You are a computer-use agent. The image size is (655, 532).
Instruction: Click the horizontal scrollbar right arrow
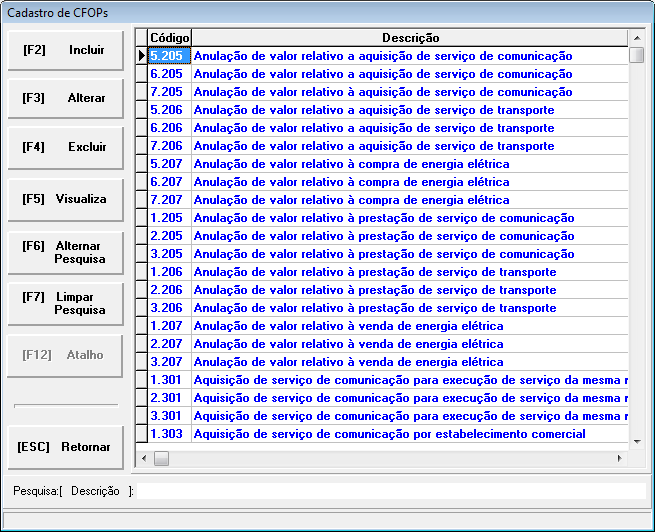[619, 458]
